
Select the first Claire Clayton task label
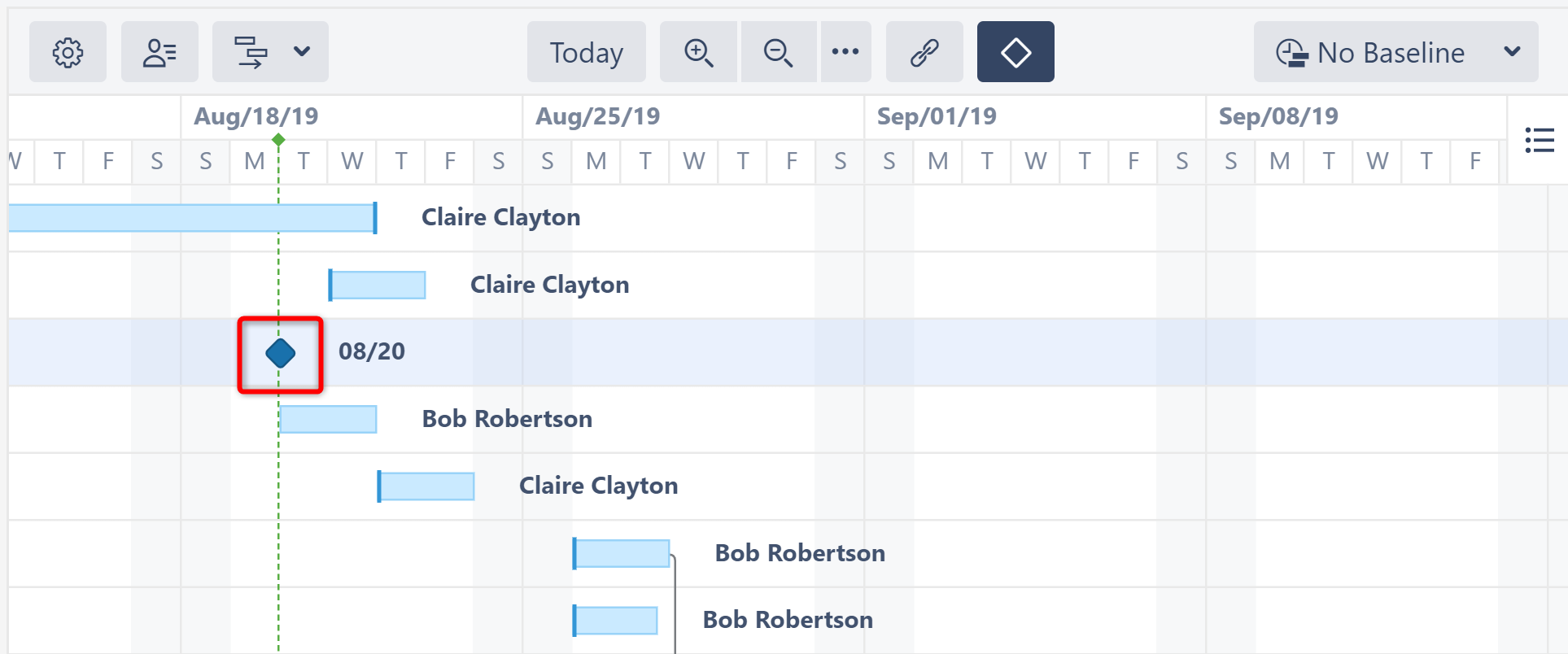[500, 217]
